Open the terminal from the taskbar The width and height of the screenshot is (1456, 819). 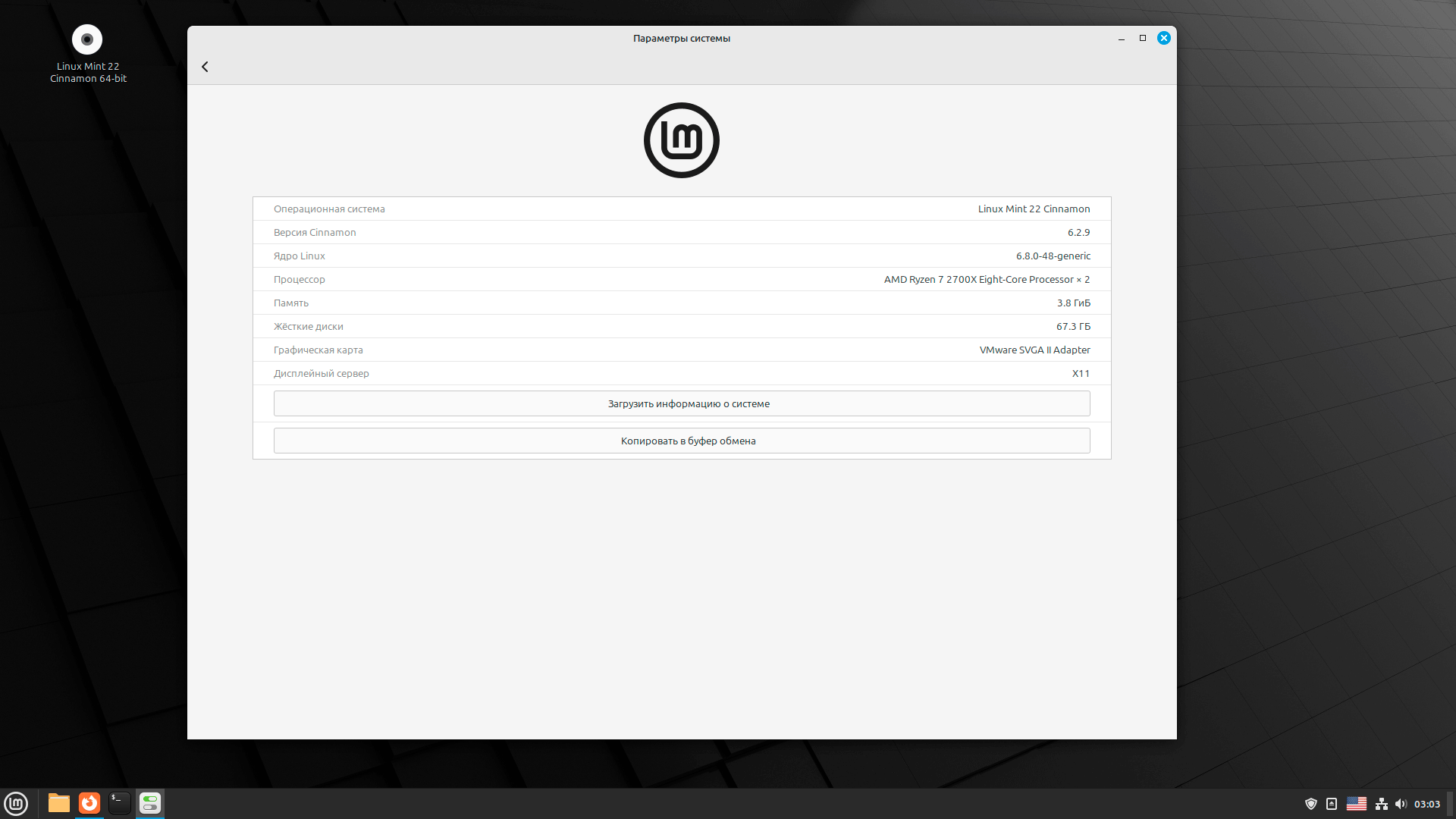click(x=119, y=803)
